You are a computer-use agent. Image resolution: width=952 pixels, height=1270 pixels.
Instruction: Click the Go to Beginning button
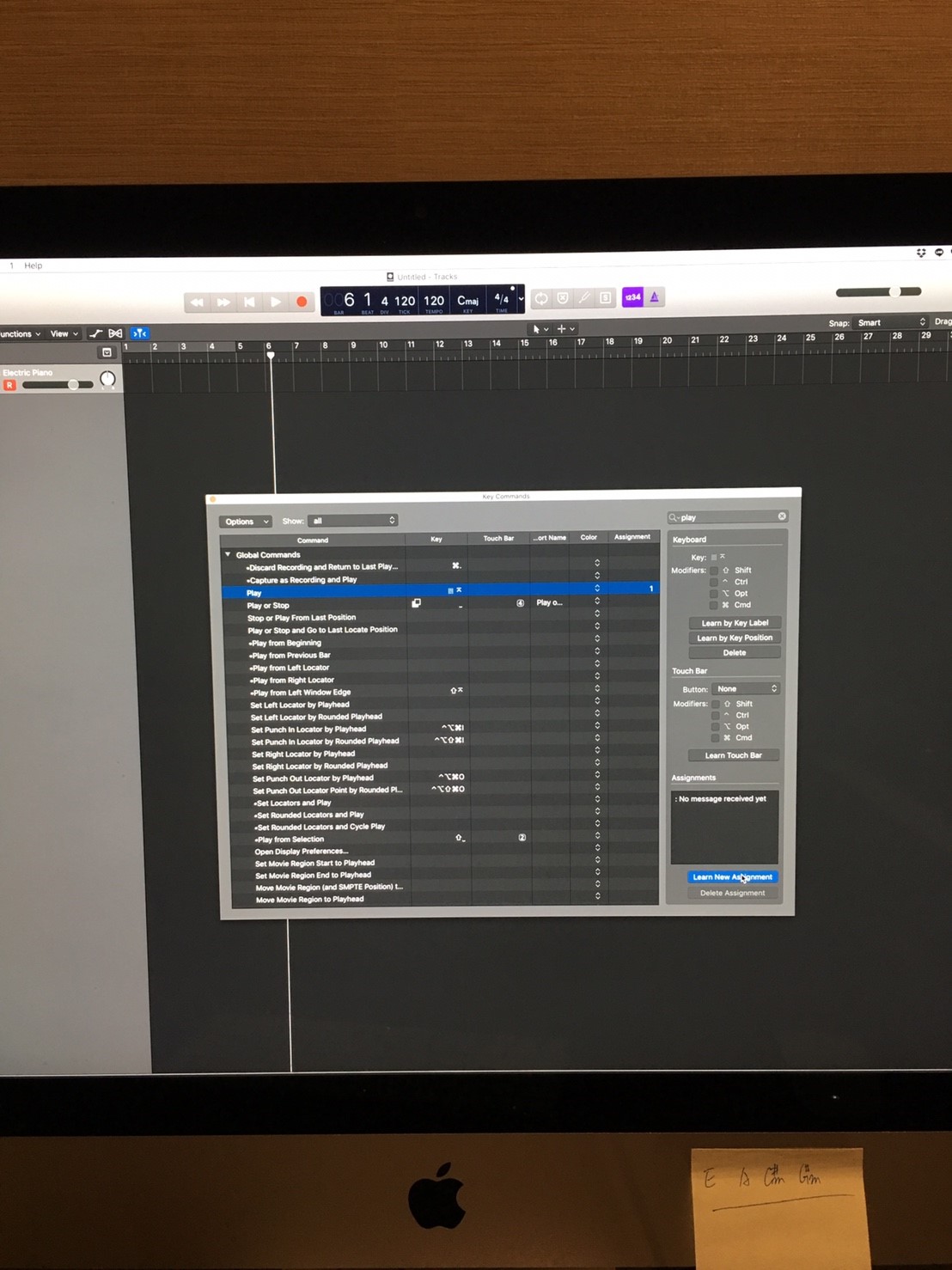pos(249,302)
